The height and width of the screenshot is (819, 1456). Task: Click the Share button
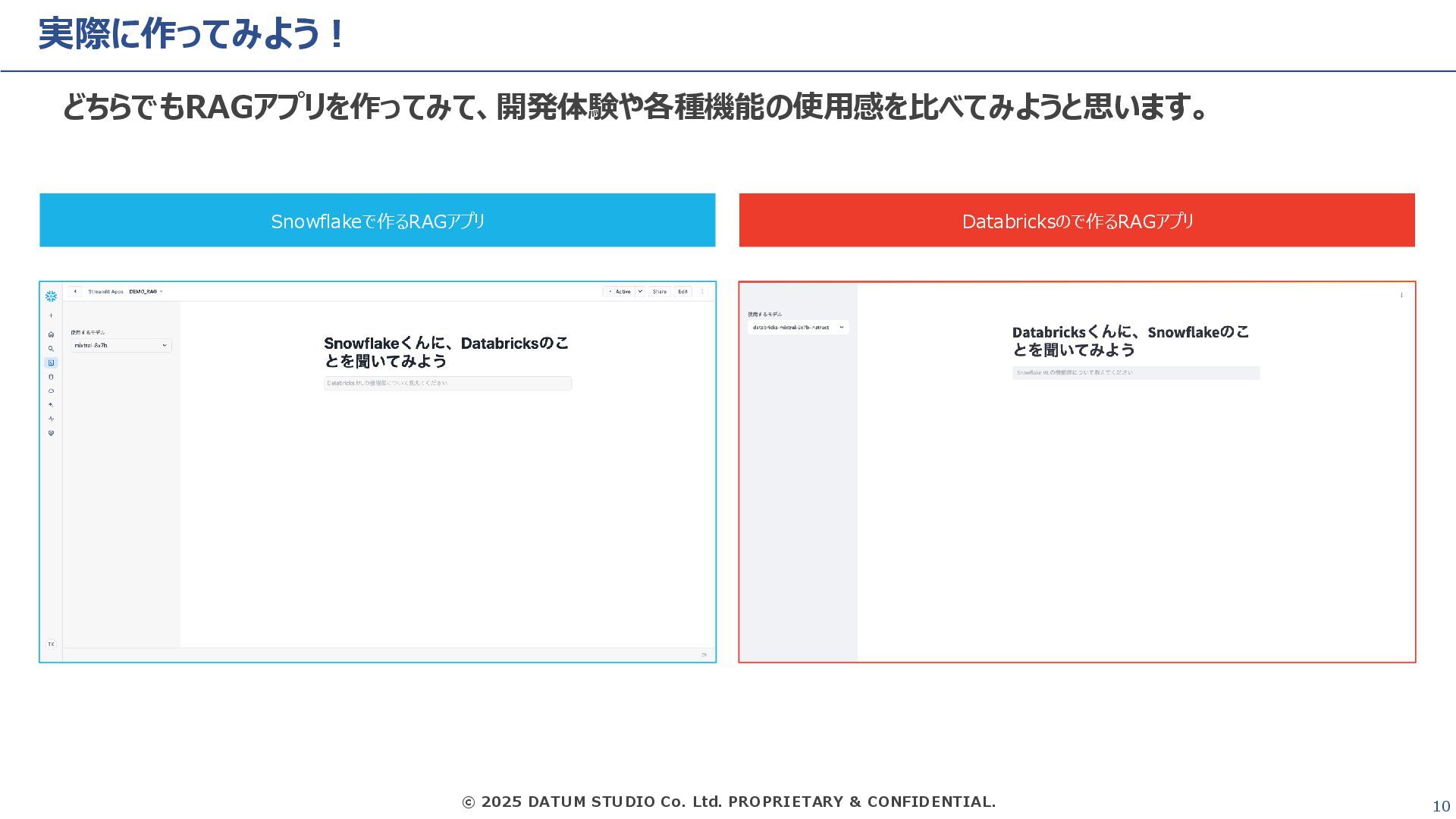coord(660,291)
